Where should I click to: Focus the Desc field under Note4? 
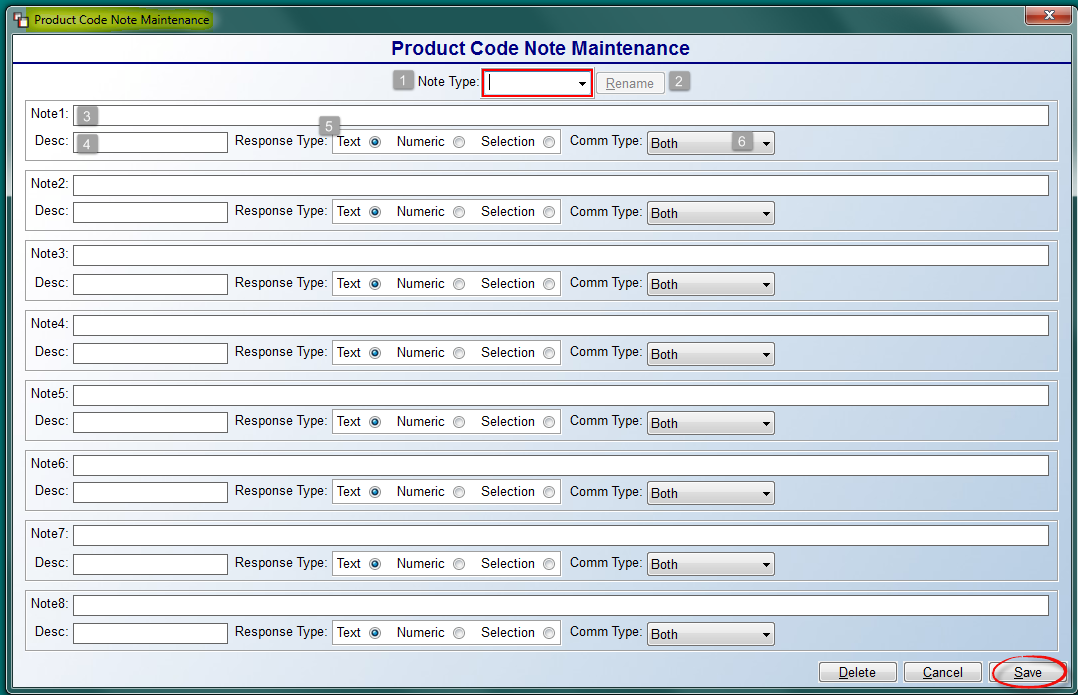tap(151, 353)
